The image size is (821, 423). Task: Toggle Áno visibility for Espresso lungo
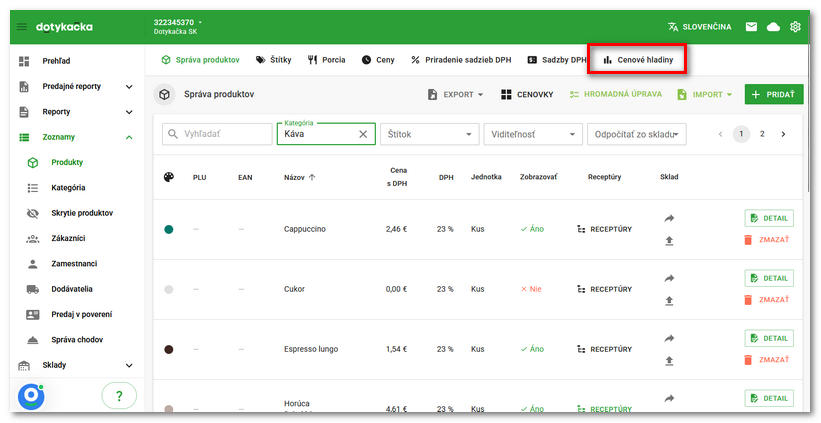click(x=532, y=349)
